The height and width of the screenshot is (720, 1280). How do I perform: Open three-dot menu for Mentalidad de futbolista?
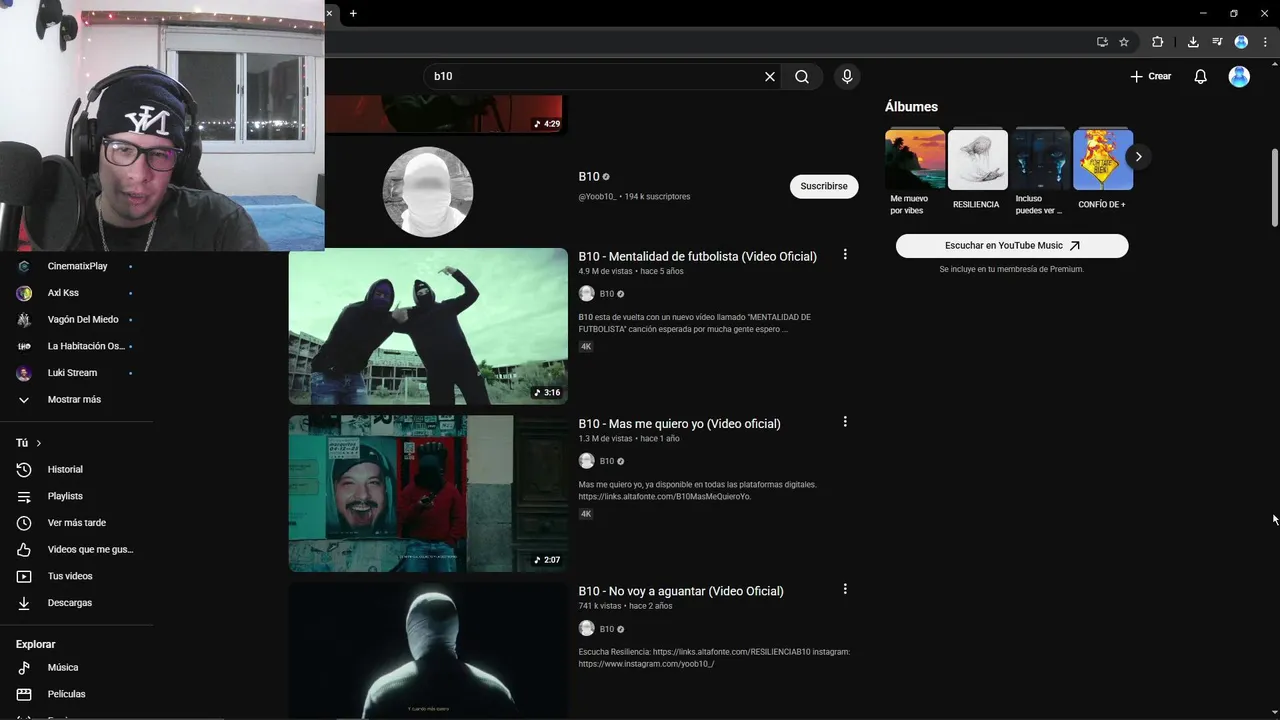(x=845, y=255)
